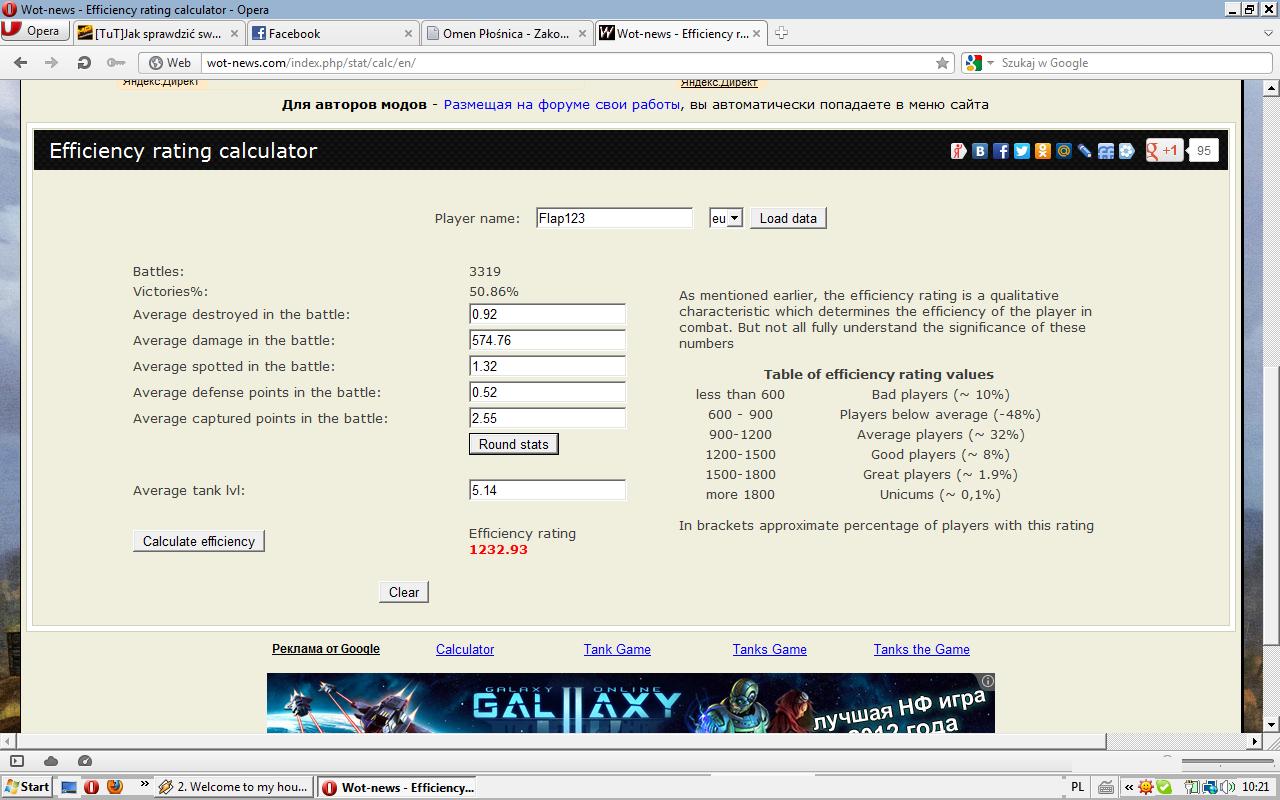Click the 10:21 system clock
This screenshot has width=1280, height=800.
[x=1256, y=787]
